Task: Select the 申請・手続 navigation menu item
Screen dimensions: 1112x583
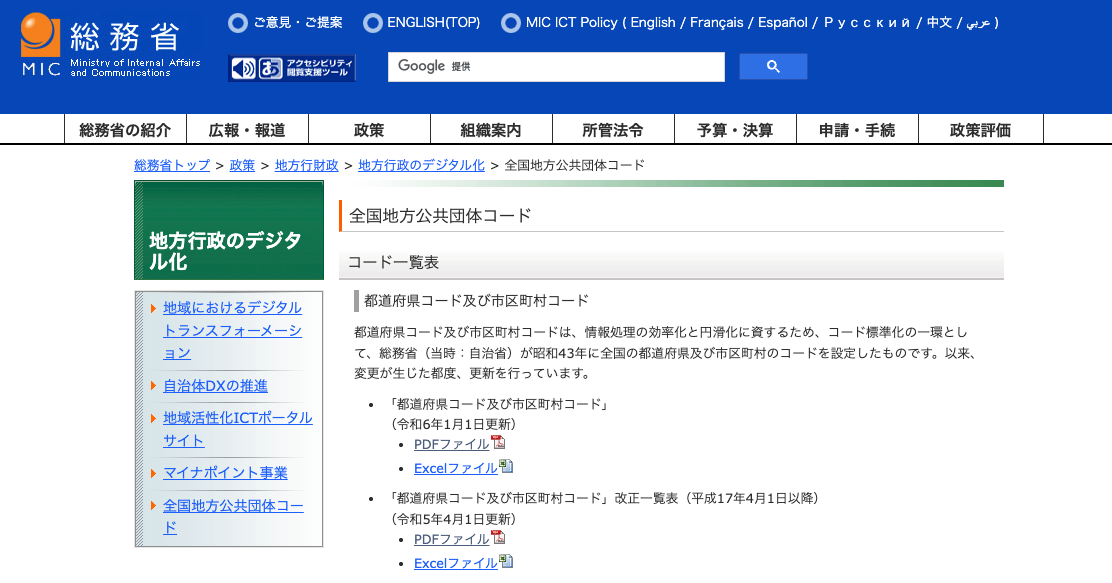Action: pos(857,130)
